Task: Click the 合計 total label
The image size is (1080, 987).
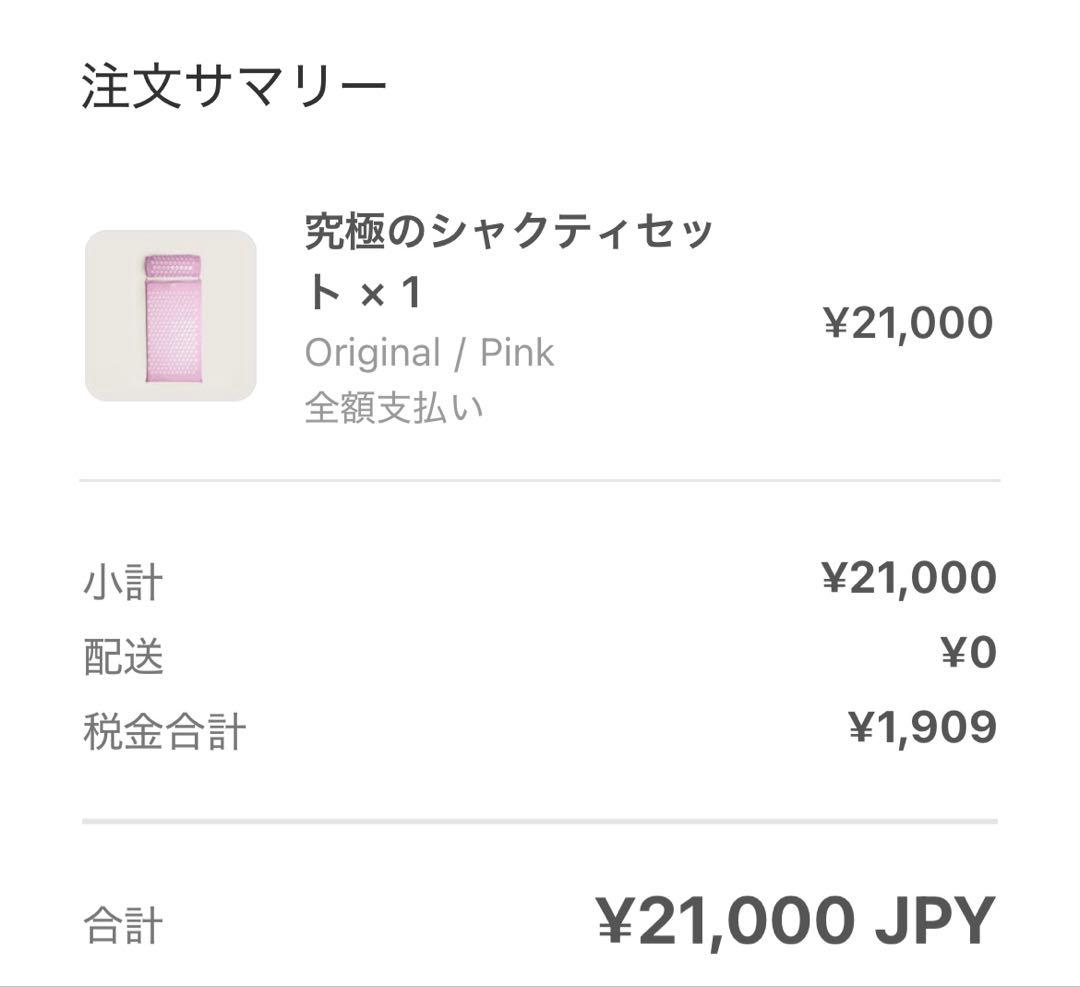Action: tap(122, 925)
